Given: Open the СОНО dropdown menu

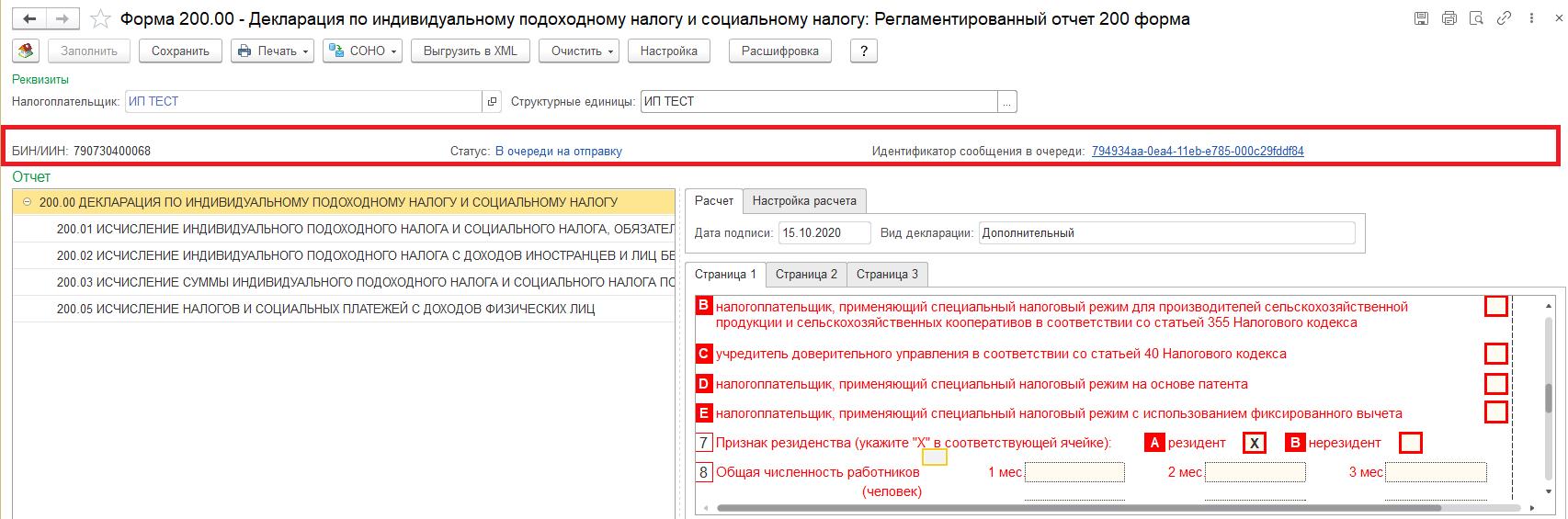Looking at the screenshot, I should pyautogui.click(x=362, y=51).
